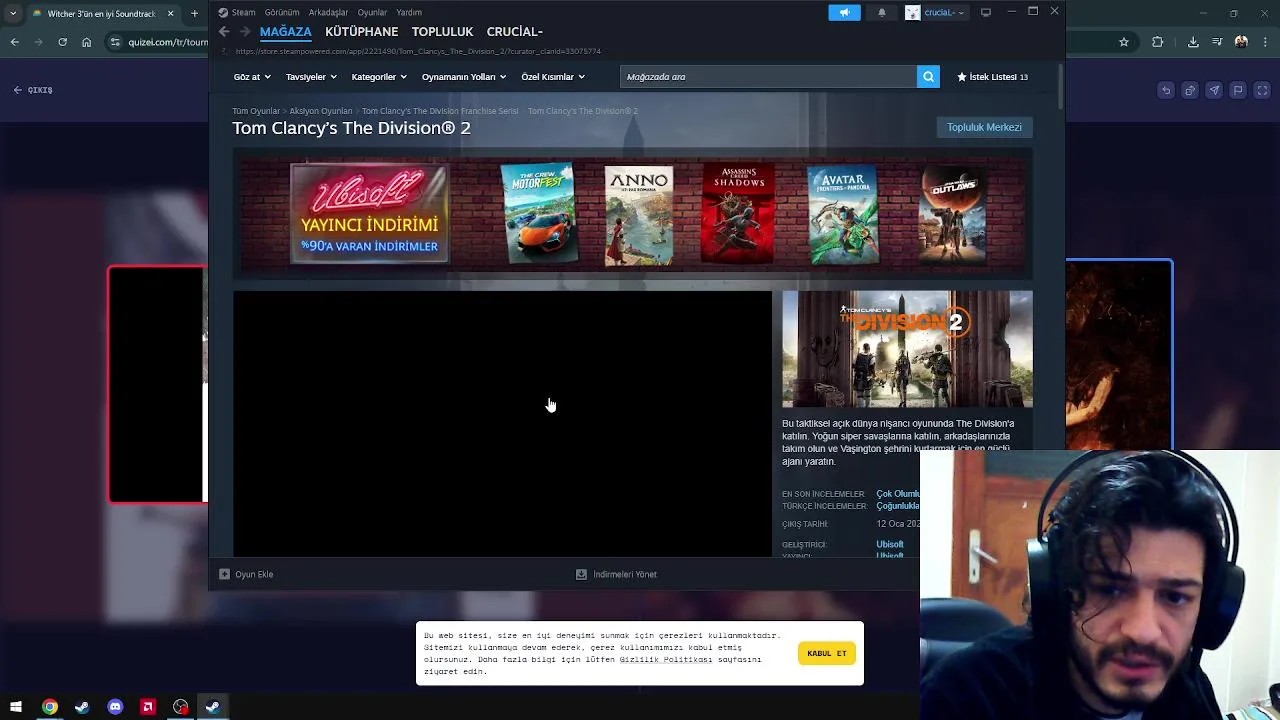Image resolution: width=1280 pixels, height=720 pixels.
Task: Open Chrome extensions puzzle icon
Action: point(1158,42)
